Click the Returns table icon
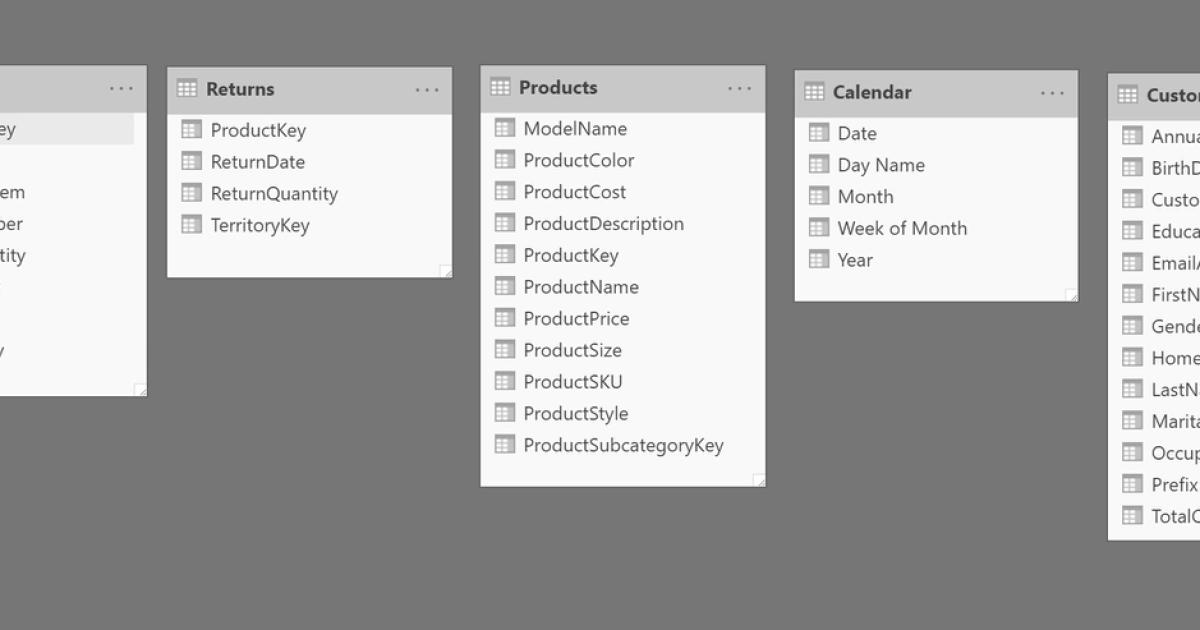This screenshot has width=1200, height=630. [x=187, y=89]
